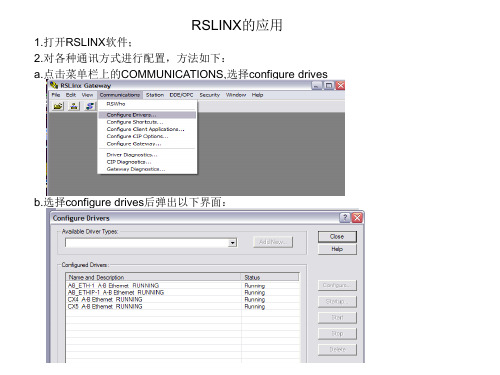Click the Help button in Configure Drivers
This screenshot has height=375, width=500.
tap(337, 249)
